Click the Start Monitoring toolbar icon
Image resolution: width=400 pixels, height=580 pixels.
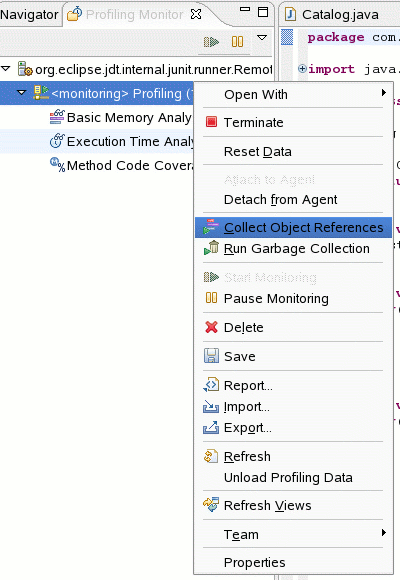[211, 42]
